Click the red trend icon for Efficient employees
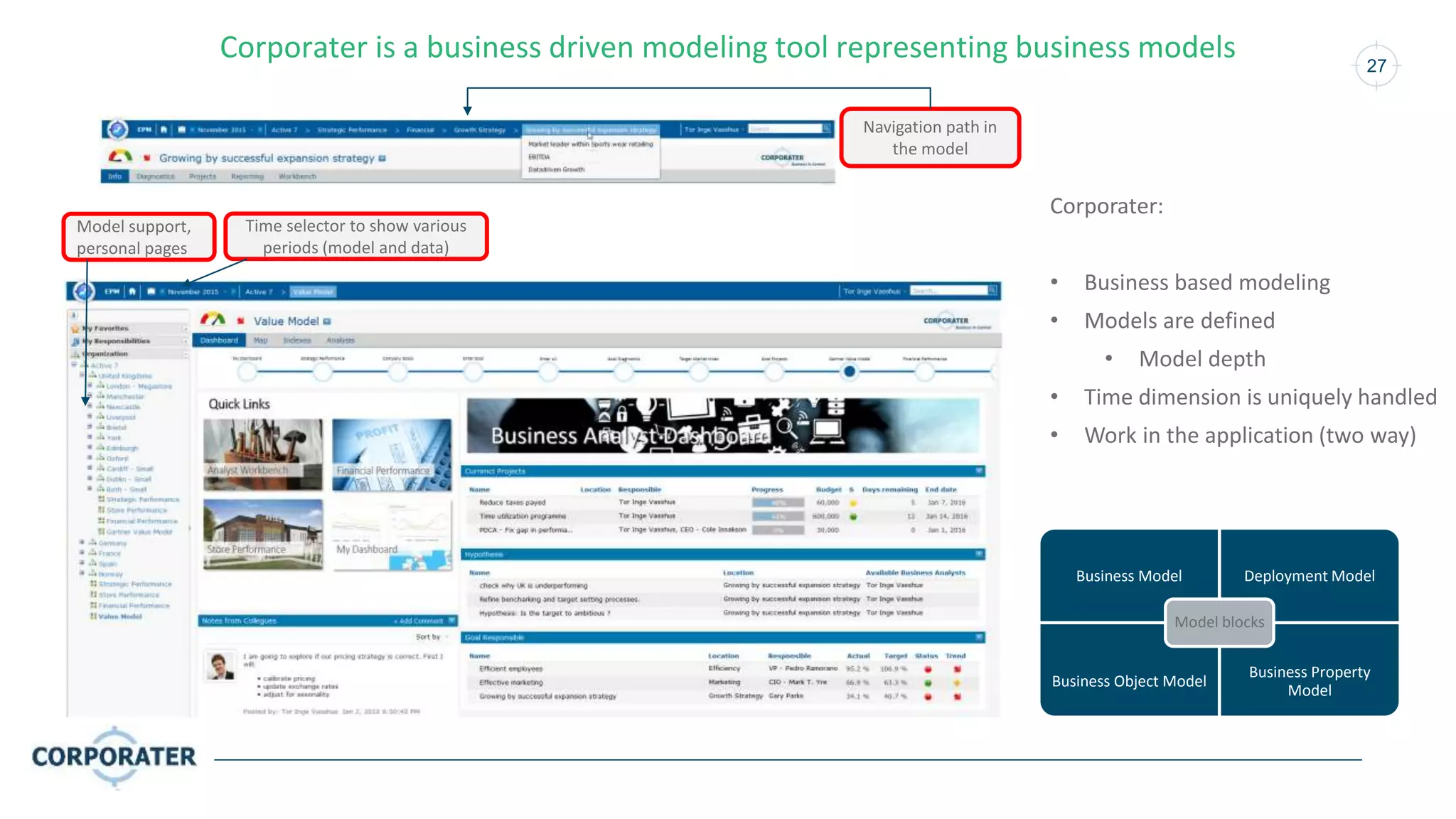 point(957,669)
